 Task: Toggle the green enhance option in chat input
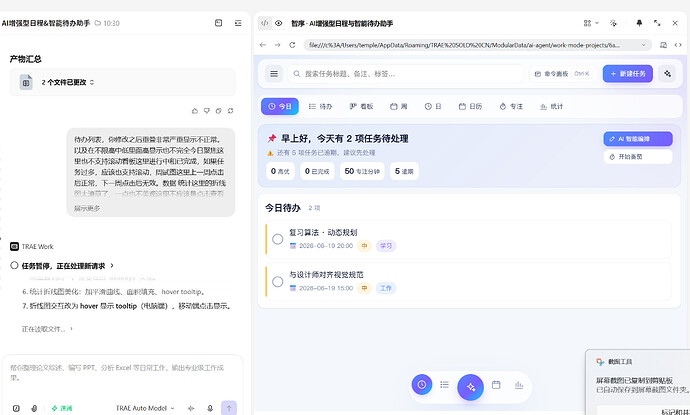62,408
